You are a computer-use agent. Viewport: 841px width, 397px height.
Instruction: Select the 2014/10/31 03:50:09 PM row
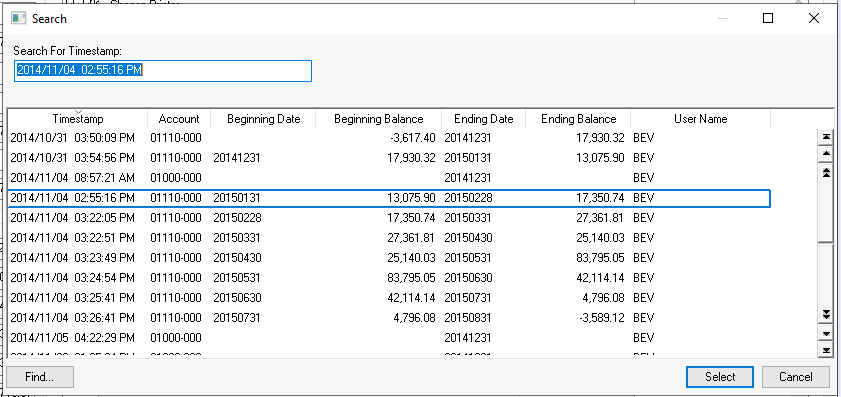click(x=389, y=138)
